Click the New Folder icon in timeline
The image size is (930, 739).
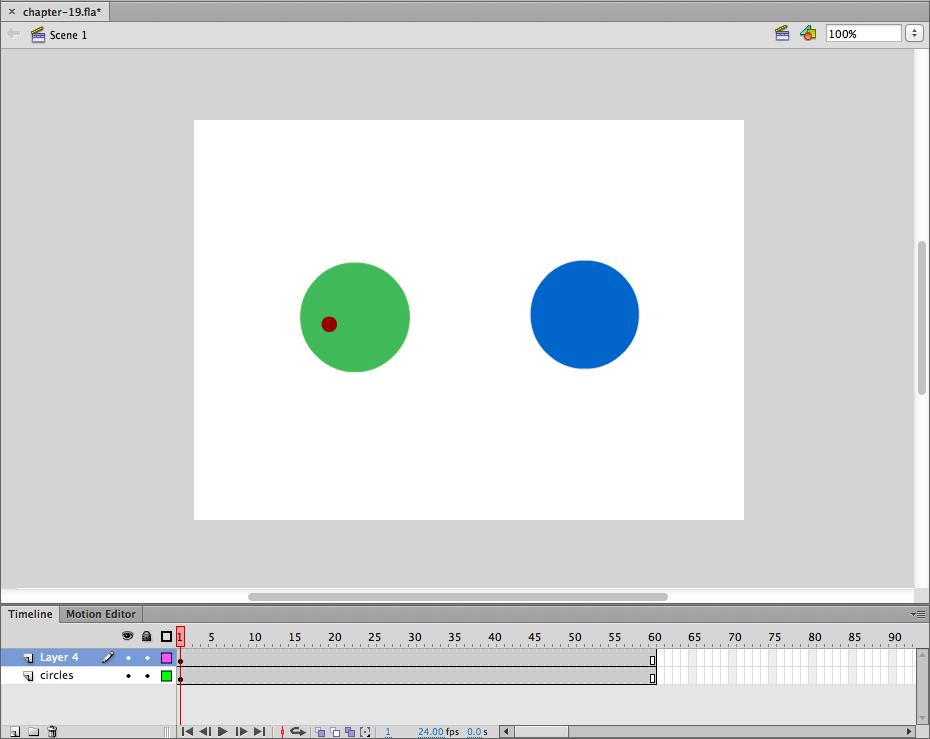[33, 732]
